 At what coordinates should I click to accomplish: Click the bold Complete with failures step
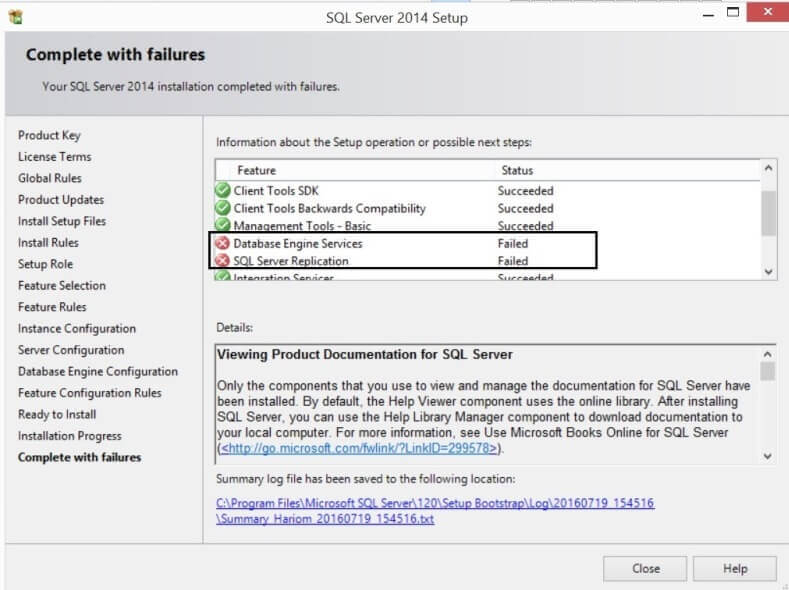80,457
